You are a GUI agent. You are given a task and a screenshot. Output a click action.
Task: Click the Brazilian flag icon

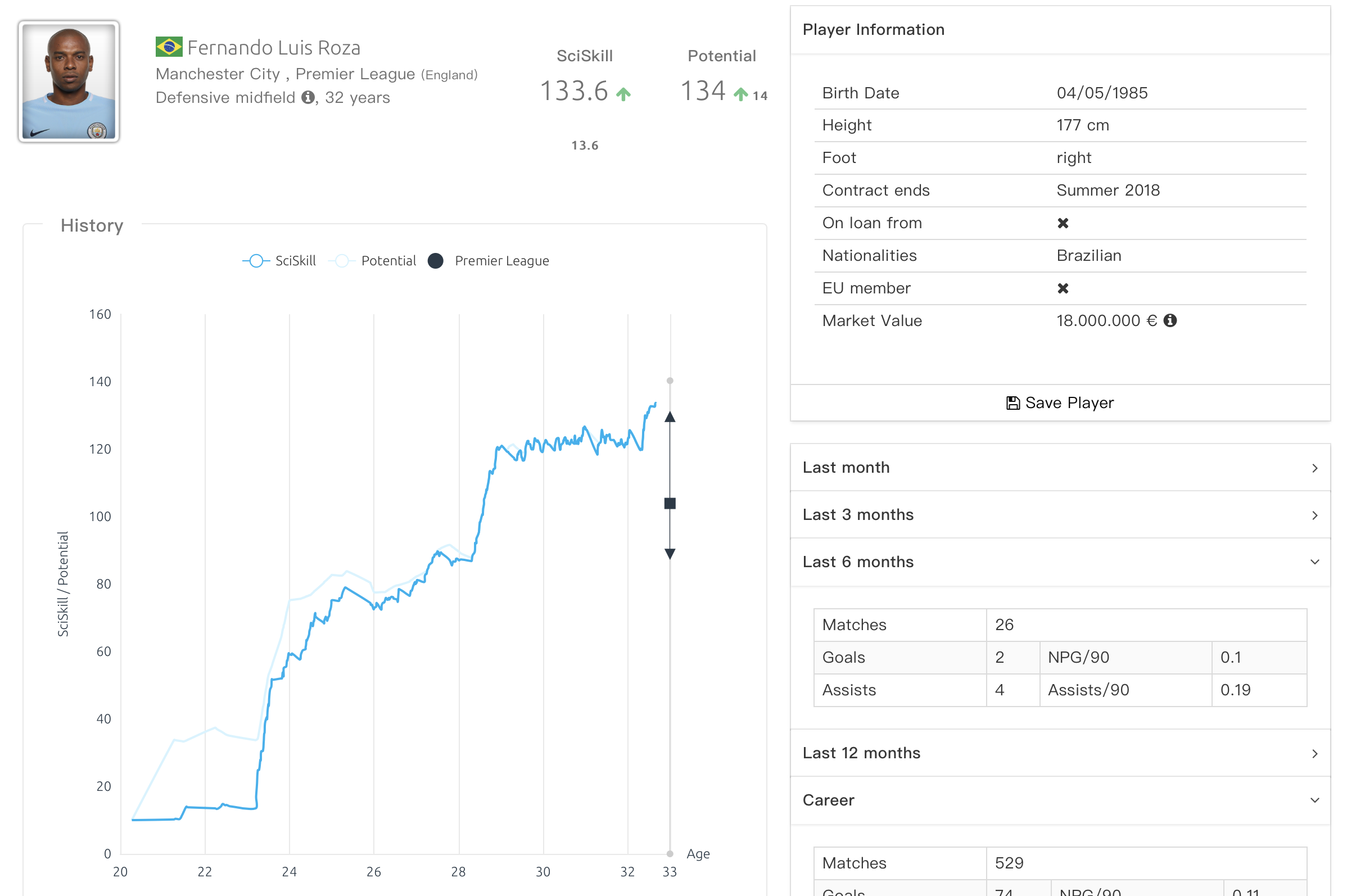pos(169,47)
